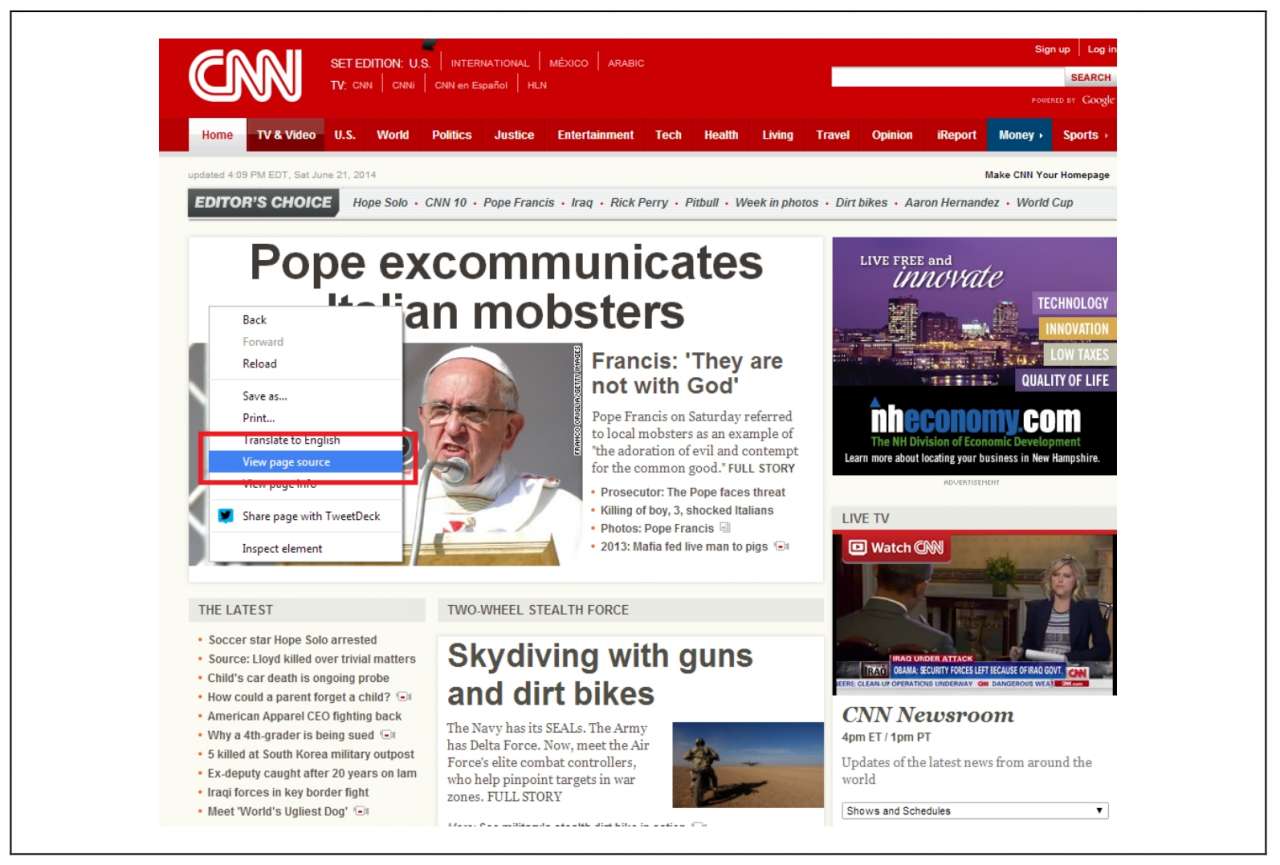Image resolution: width=1280 pixels, height=865 pixels.
Task: Select ARABIC edition link
Action: tap(626, 63)
